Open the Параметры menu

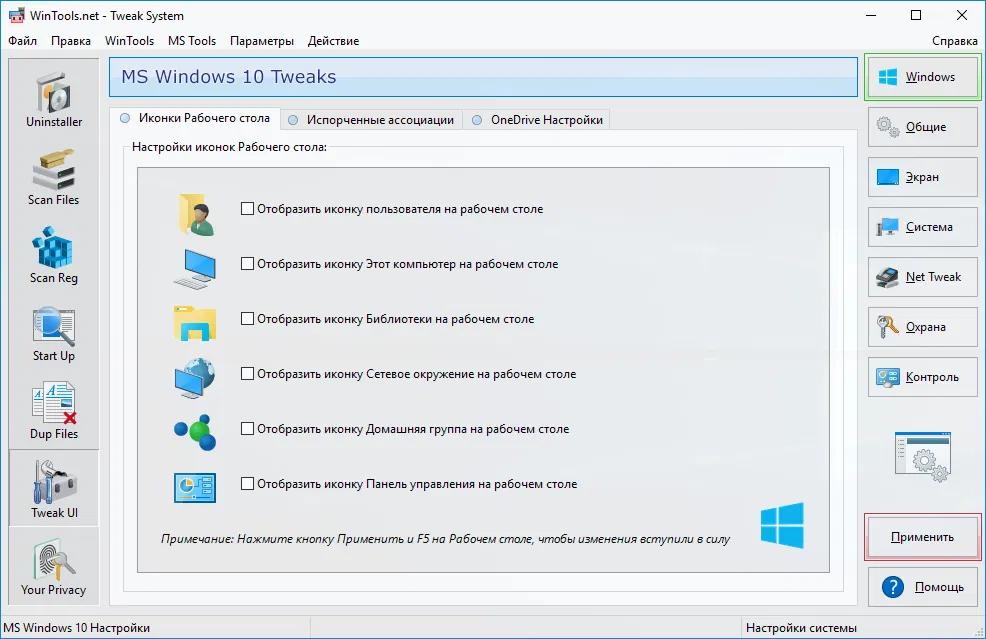tap(262, 41)
